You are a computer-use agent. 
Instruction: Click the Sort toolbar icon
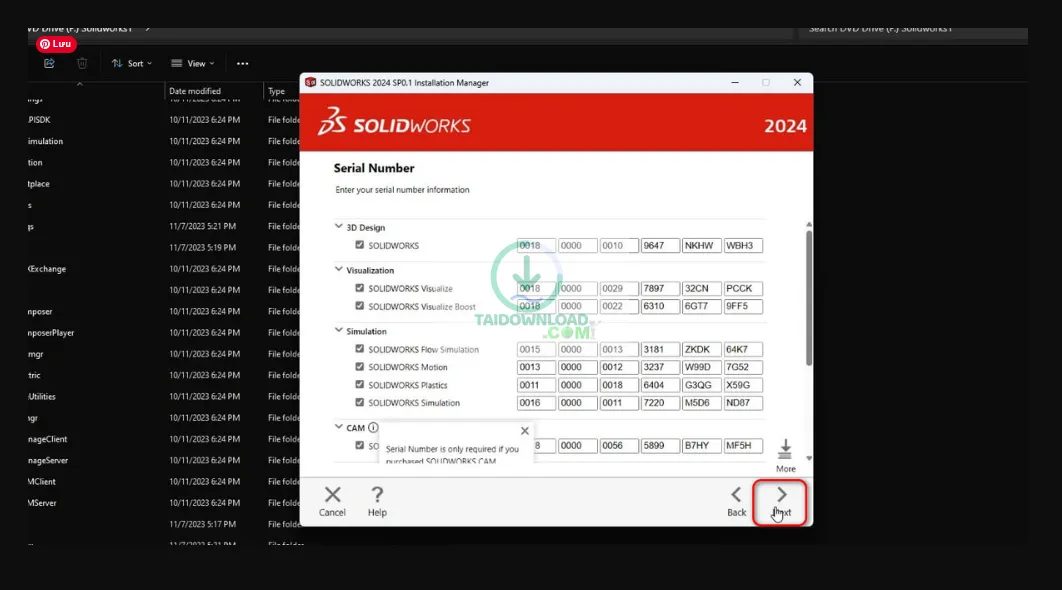pos(131,62)
